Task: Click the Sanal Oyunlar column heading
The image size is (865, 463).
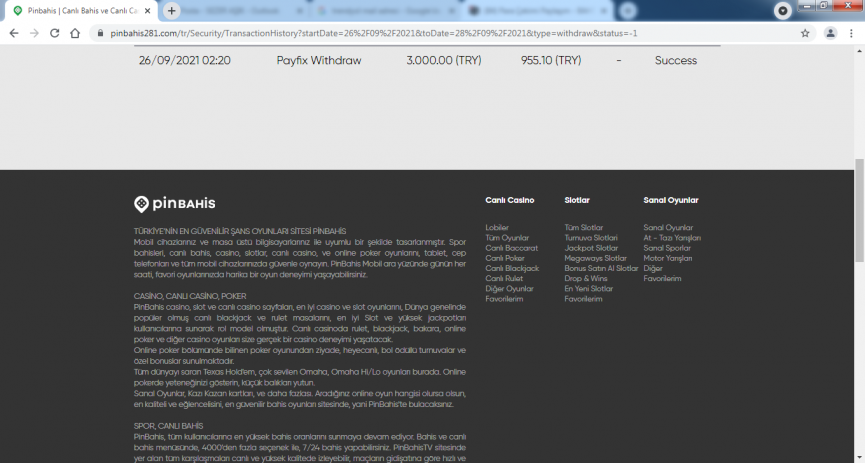Action: 671,200
